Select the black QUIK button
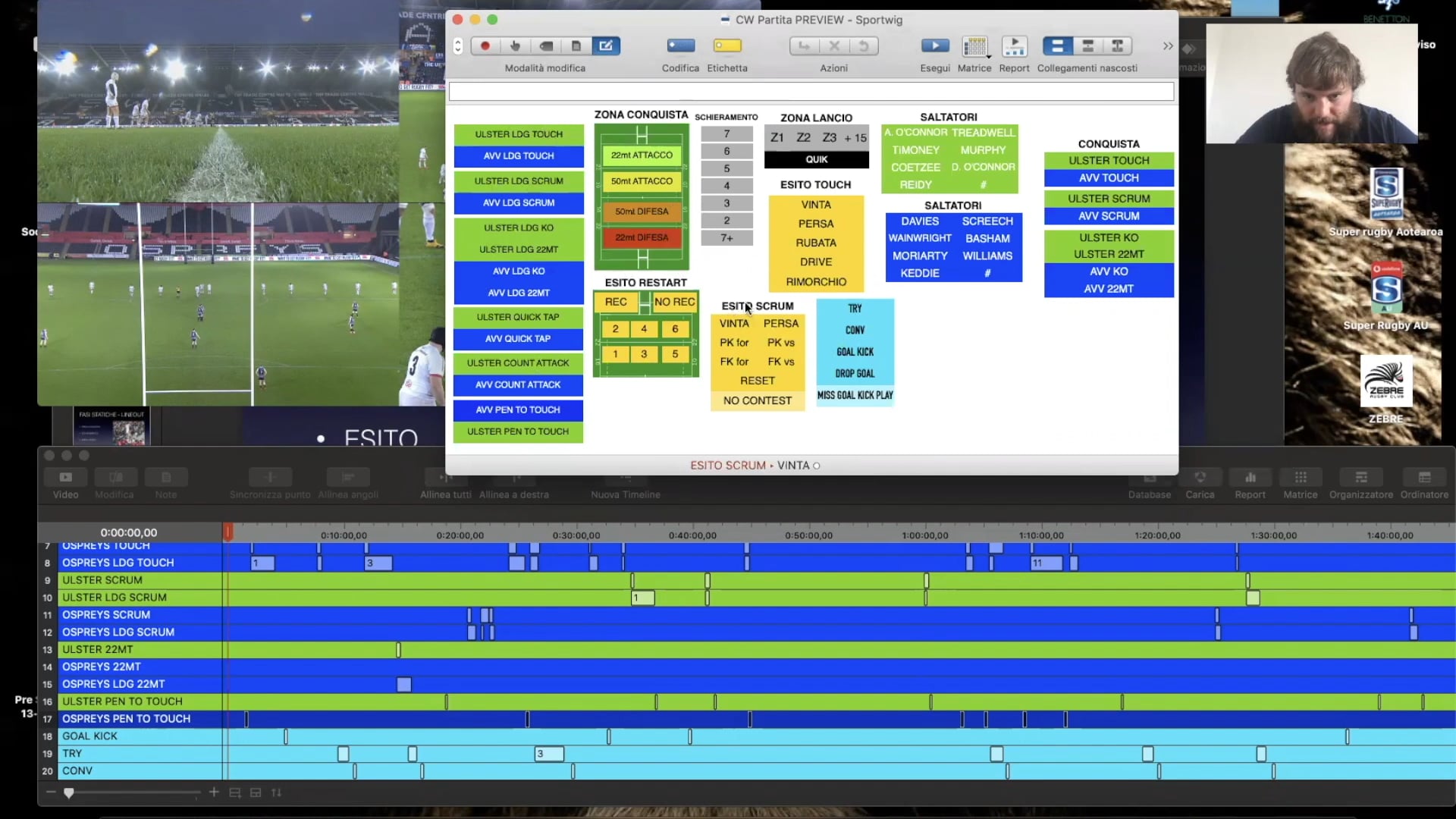The height and width of the screenshot is (819, 1456). click(x=817, y=160)
